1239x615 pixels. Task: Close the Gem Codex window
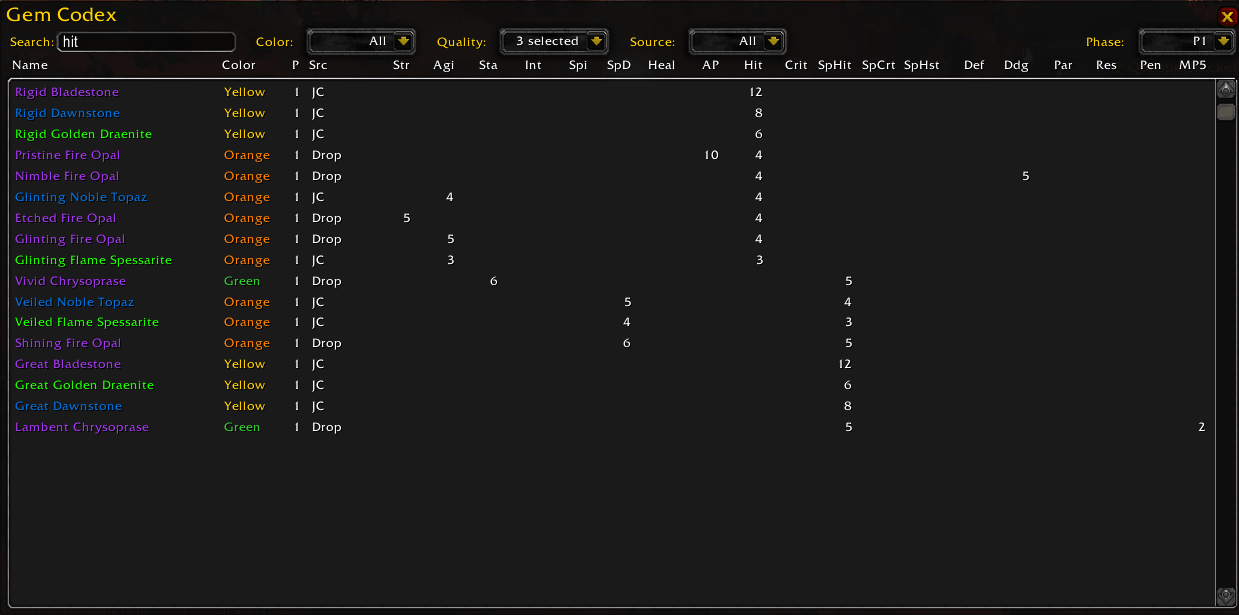[x=1227, y=16]
